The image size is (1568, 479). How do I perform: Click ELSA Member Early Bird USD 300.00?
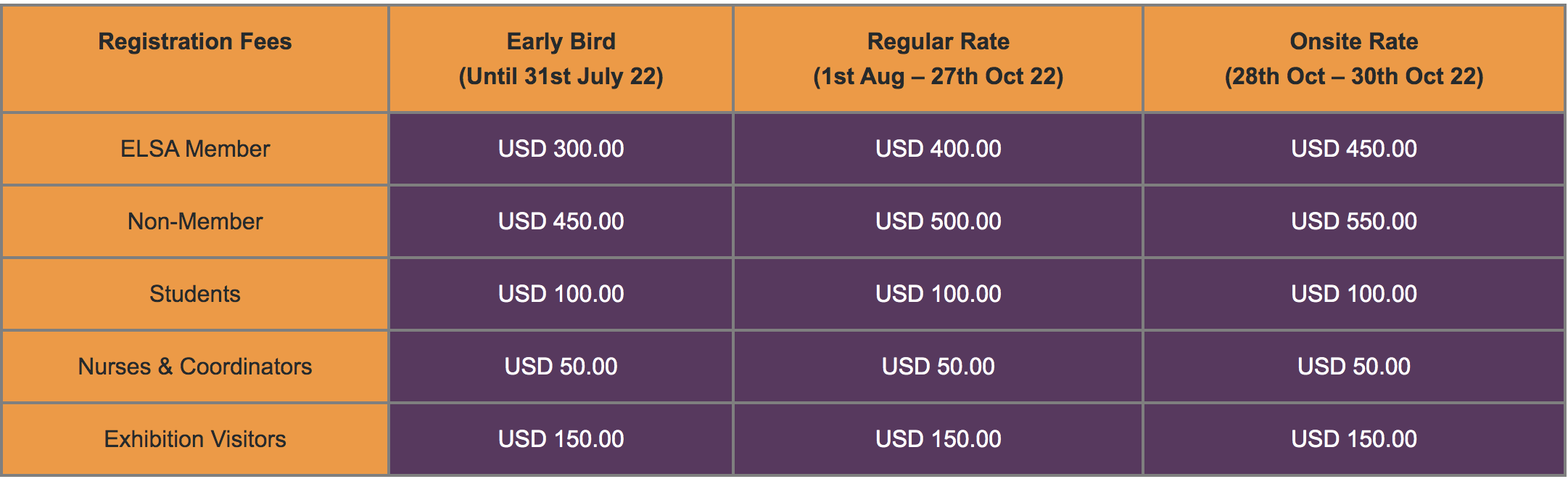tap(561, 149)
